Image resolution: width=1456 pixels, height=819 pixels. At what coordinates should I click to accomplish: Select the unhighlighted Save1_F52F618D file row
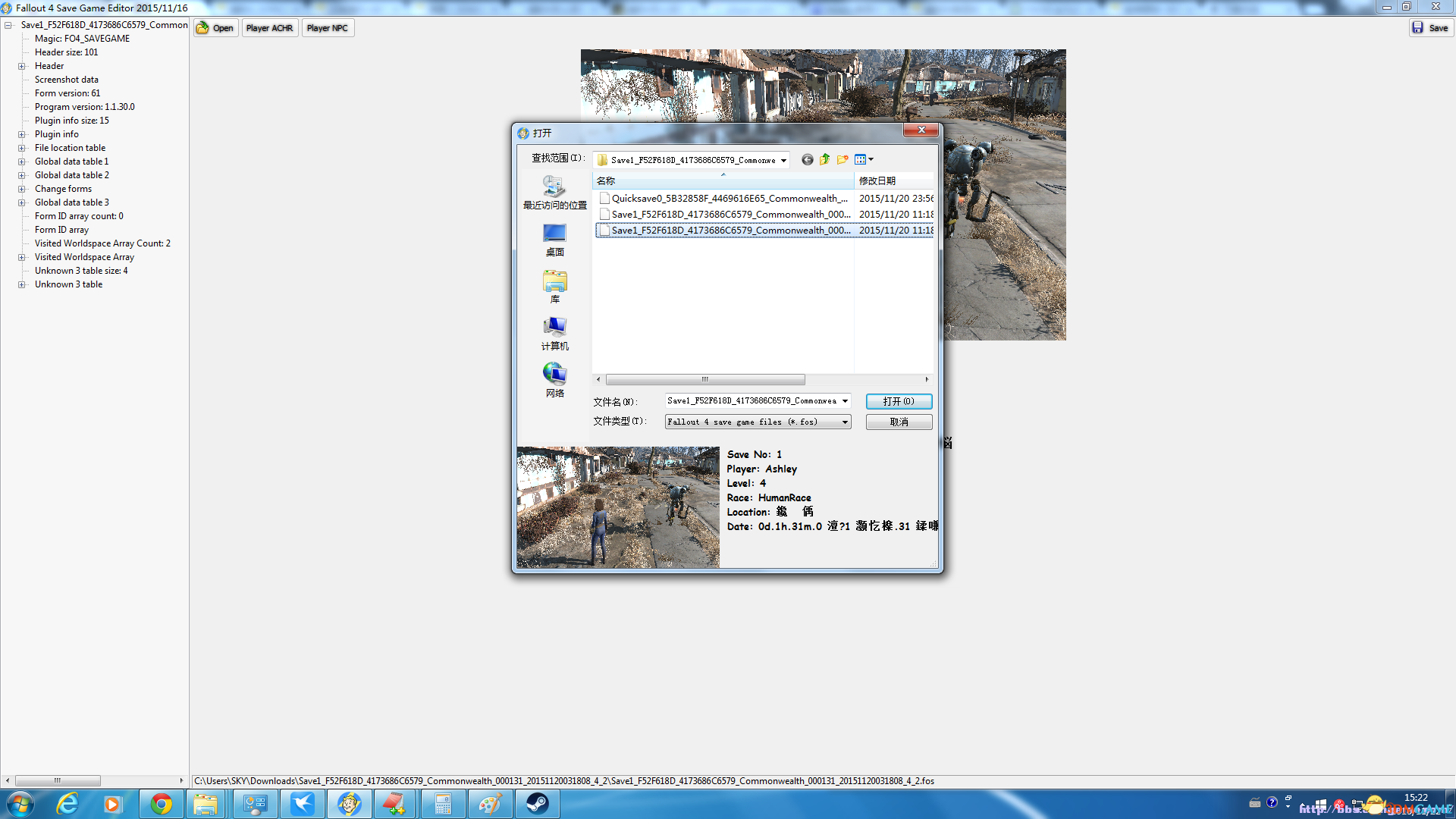pos(765,215)
